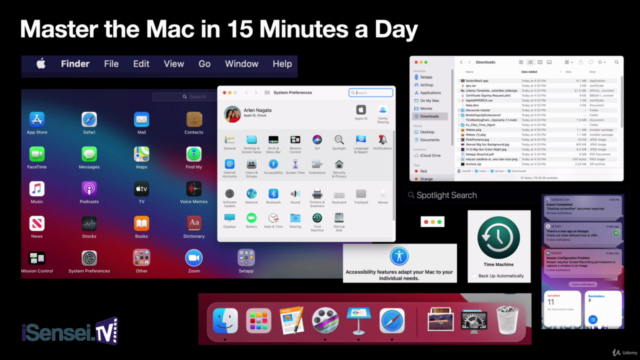
Task: Open the Window menu
Action: [x=242, y=64]
